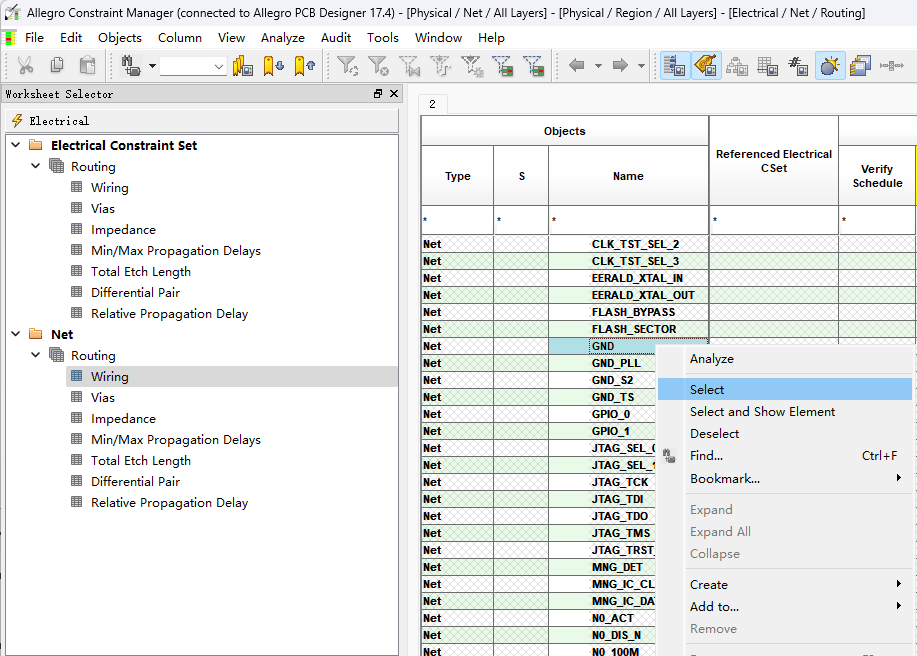Toggle the yellow tag worksheet toolbar icon
The height and width of the screenshot is (656, 917).
tap(706, 65)
